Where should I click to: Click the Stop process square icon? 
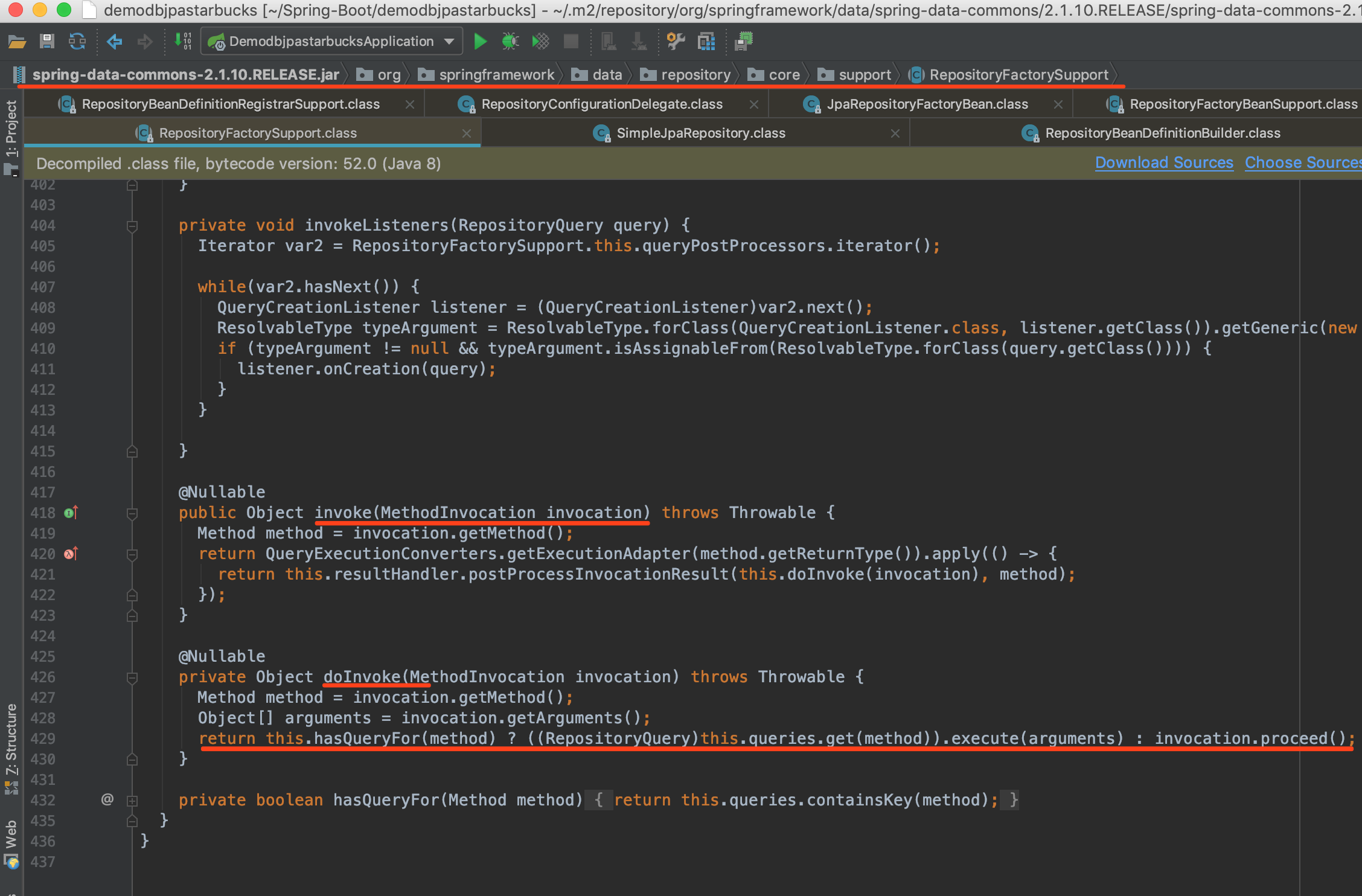[571, 41]
